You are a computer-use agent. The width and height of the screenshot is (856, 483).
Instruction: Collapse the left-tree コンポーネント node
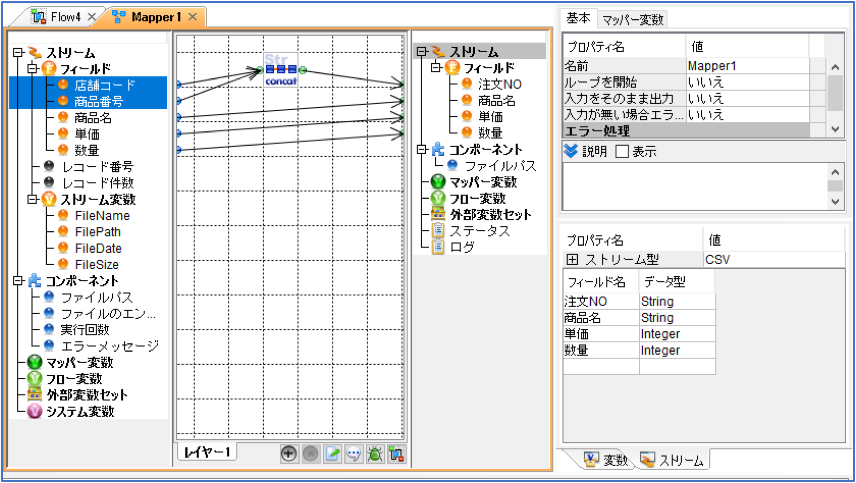pyautogui.click(x=18, y=281)
